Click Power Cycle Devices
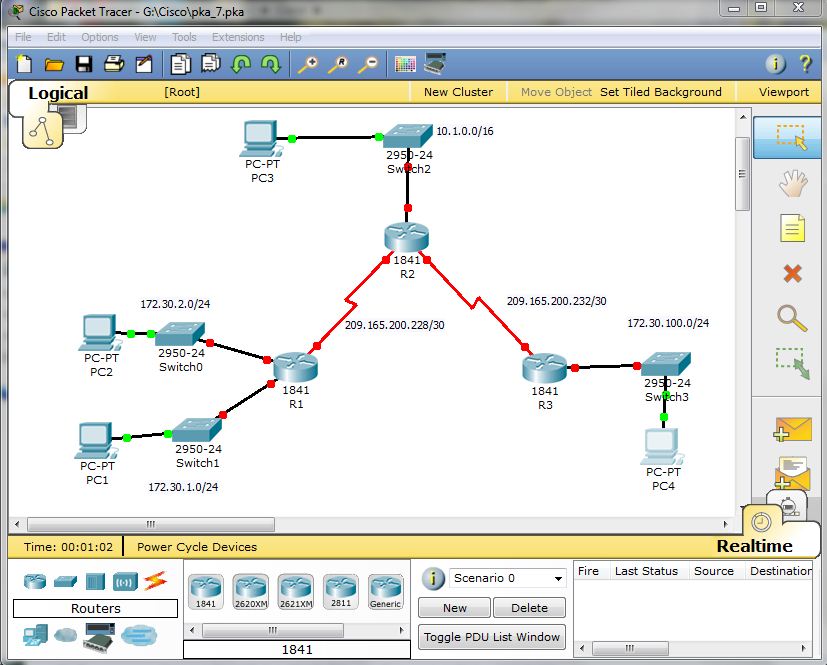 [x=197, y=547]
